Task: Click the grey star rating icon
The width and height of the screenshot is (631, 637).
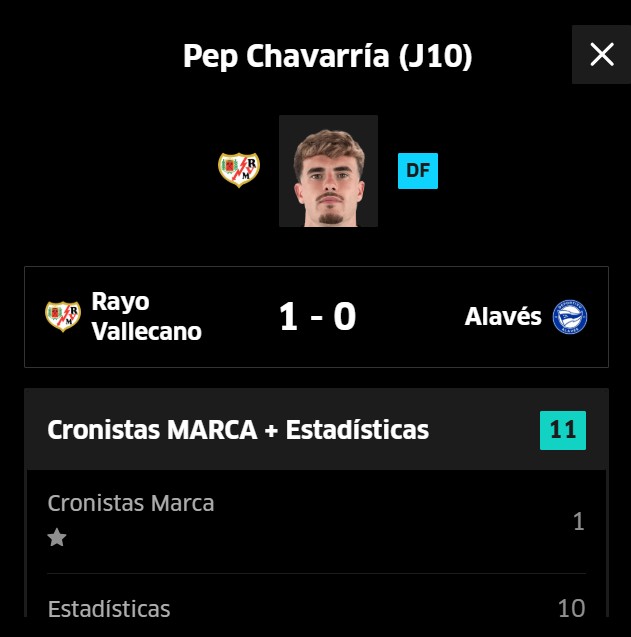Action: point(57,538)
